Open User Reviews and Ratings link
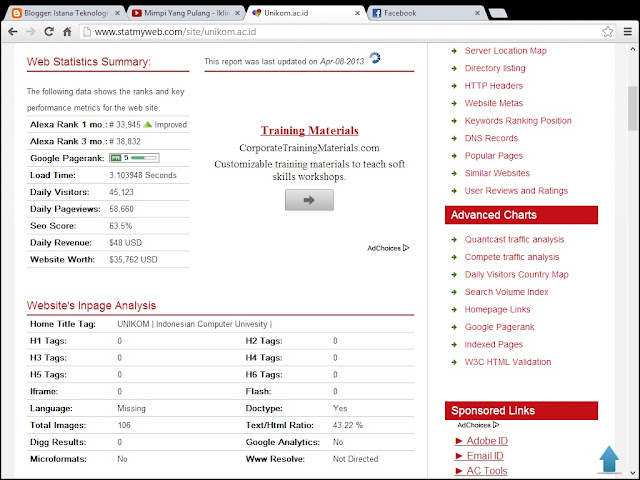Image resolution: width=640 pixels, height=480 pixels. click(516, 191)
